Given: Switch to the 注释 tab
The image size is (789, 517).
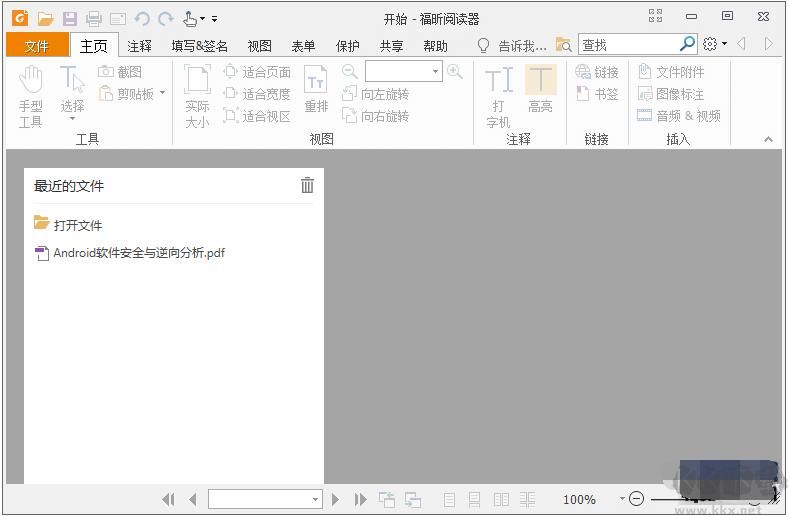Looking at the screenshot, I should (139, 46).
